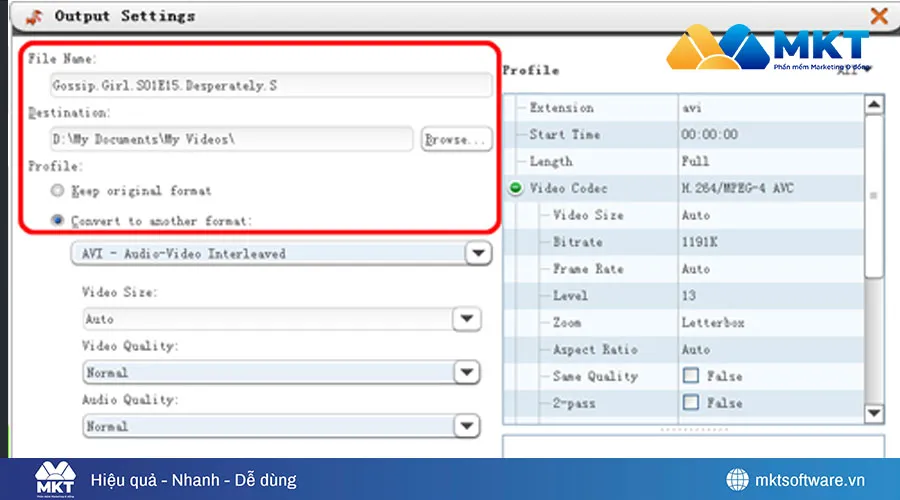This screenshot has width=900, height=500.
Task: Toggle the Same Quality checkbox
Action: (x=690, y=375)
